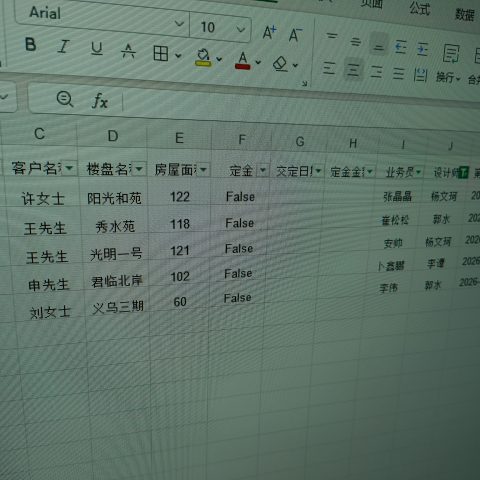Viewport: 480px width, 480px height.
Task: Select the highlighted center align icon
Action: click(x=353, y=69)
